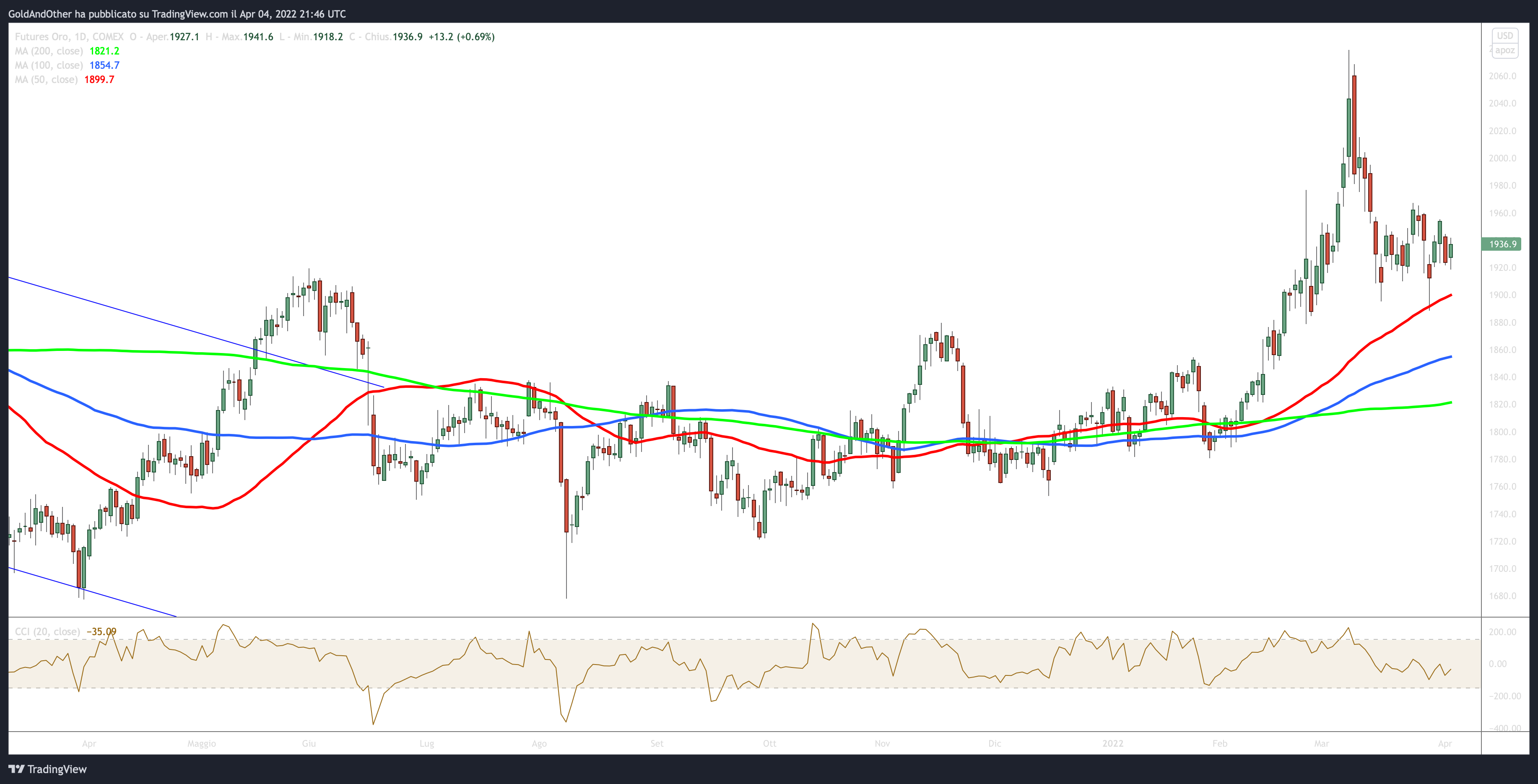
Task: Click the Nov label on the time axis
Action: (883, 743)
